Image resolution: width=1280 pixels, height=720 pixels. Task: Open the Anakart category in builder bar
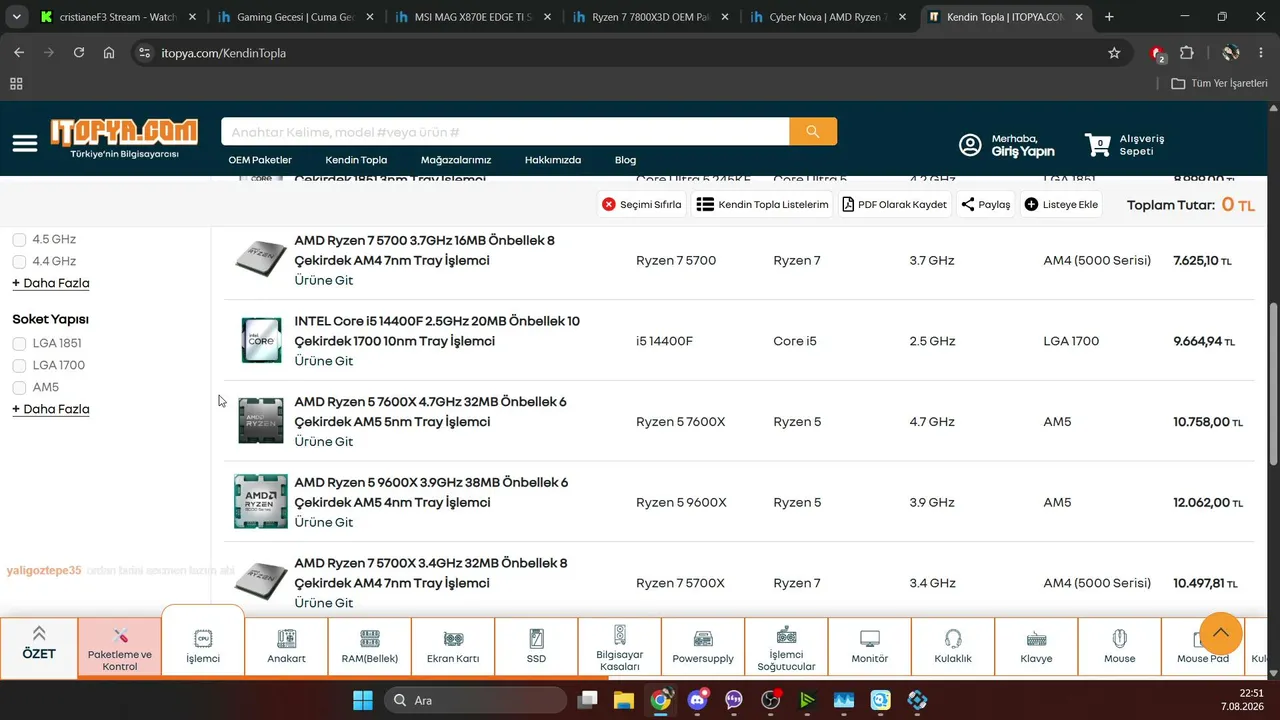(x=287, y=647)
